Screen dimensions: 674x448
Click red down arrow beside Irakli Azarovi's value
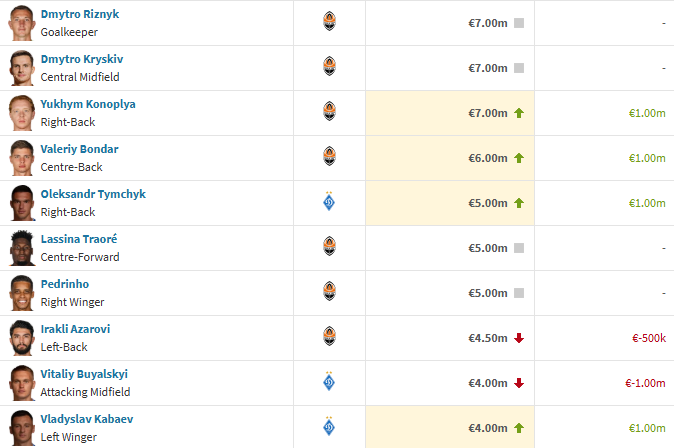pyautogui.click(x=519, y=338)
